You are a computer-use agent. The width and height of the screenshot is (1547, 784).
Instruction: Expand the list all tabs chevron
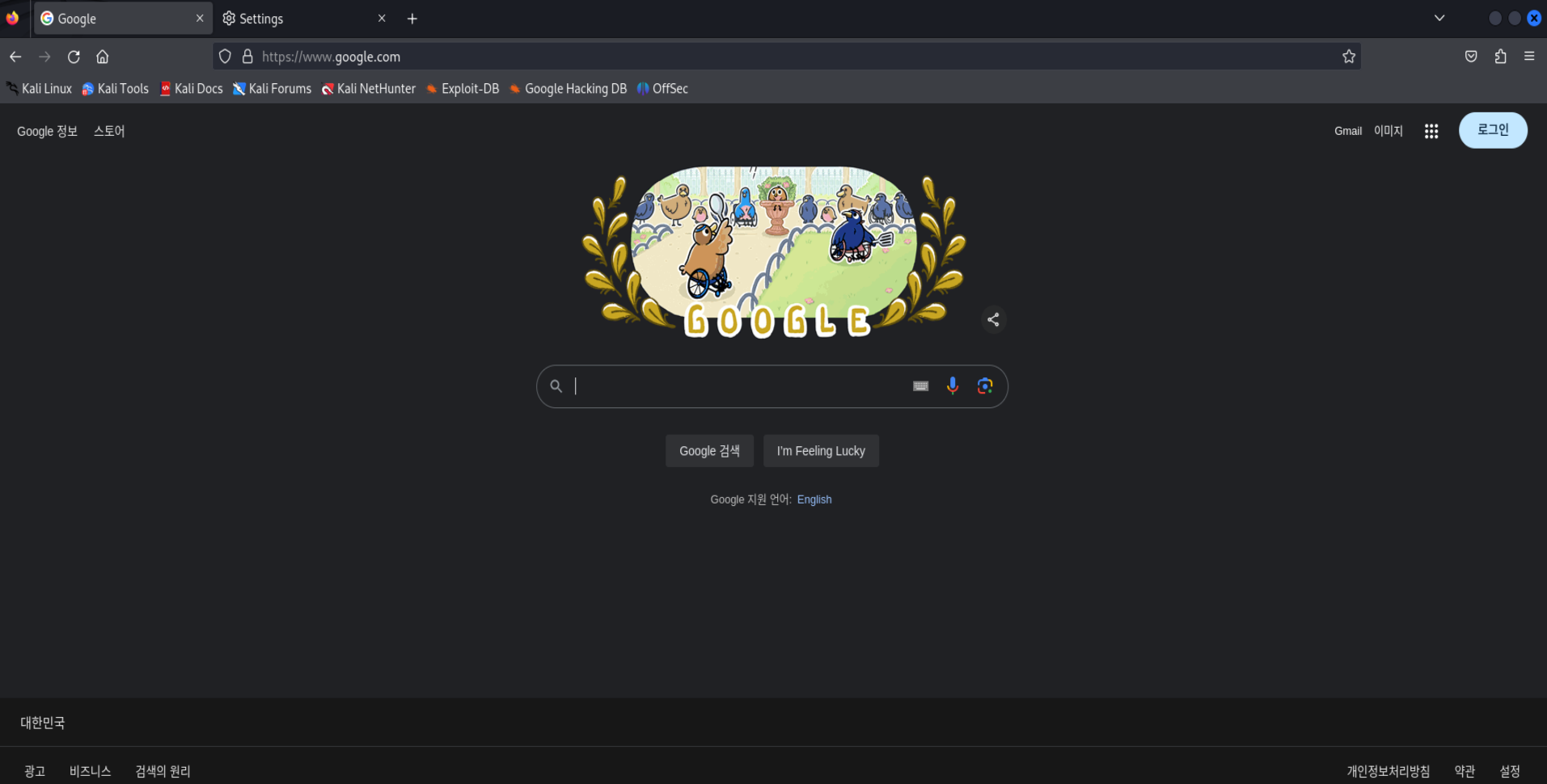click(1439, 18)
